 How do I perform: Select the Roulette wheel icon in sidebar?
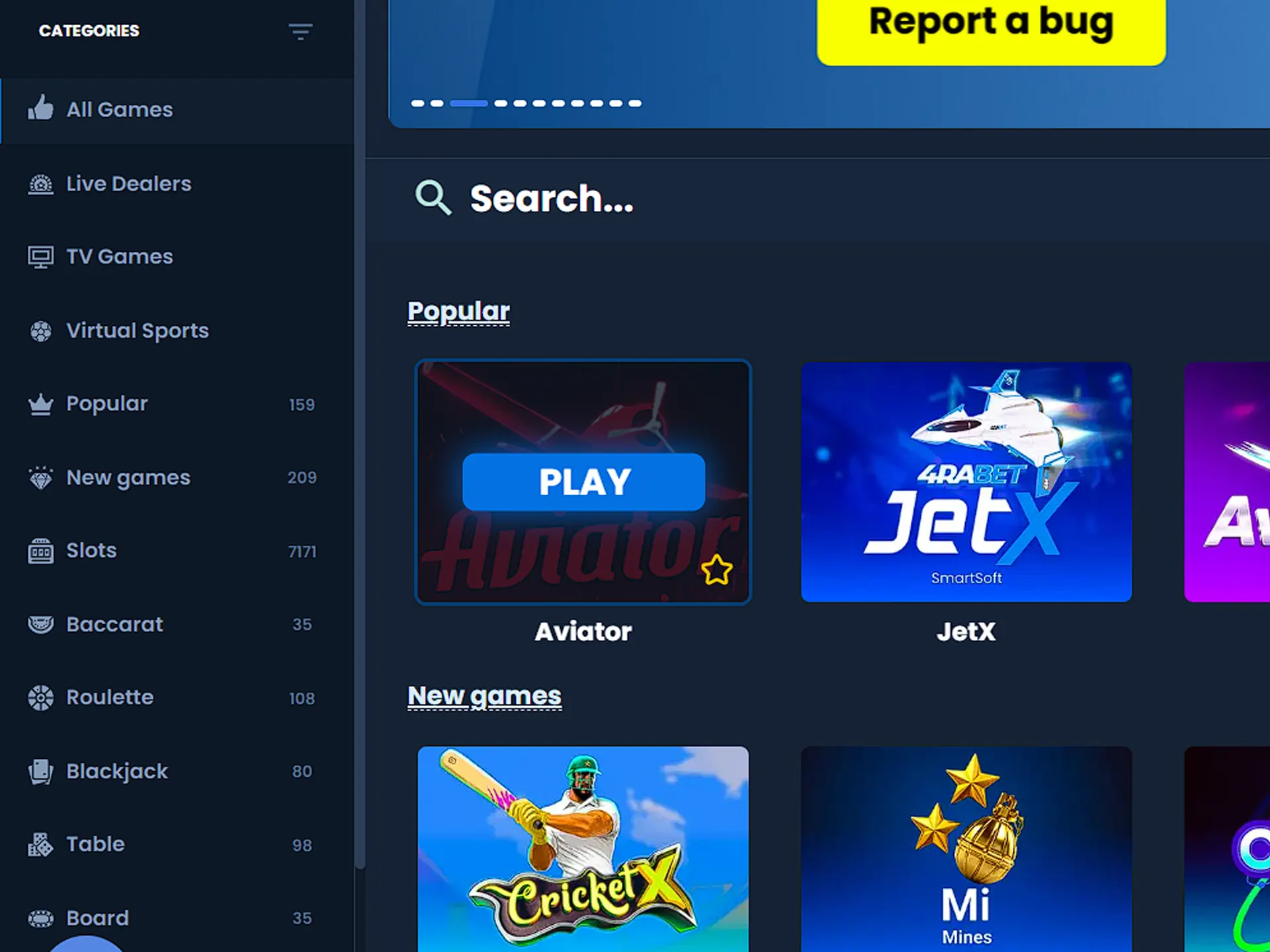click(x=40, y=697)
